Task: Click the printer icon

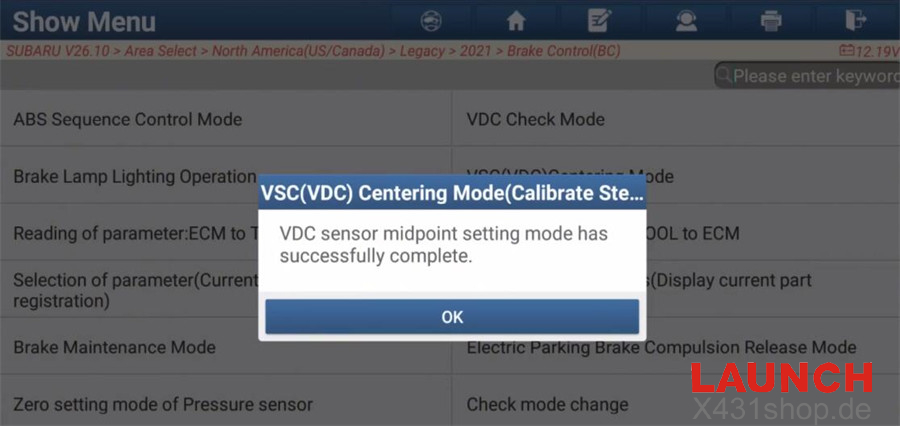Action: coord(771,20)
